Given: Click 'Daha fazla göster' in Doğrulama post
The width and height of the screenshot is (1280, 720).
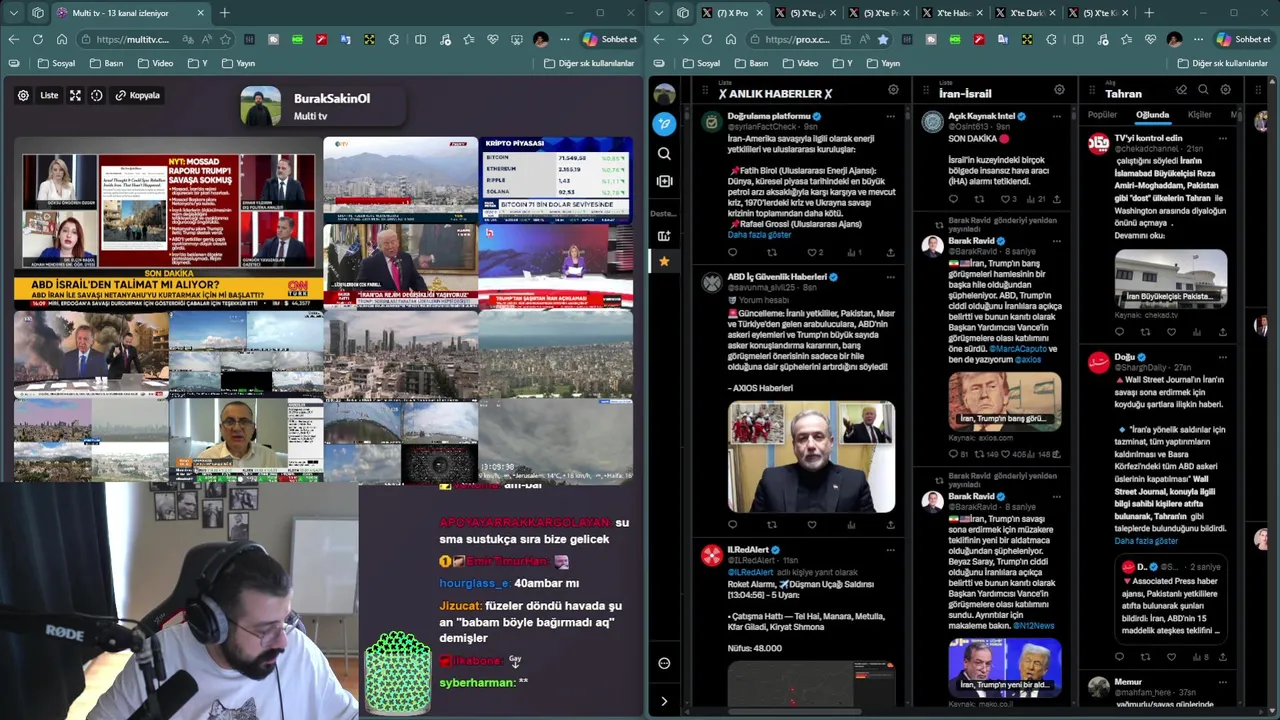Looking at the screenshot, I should 759,235.
